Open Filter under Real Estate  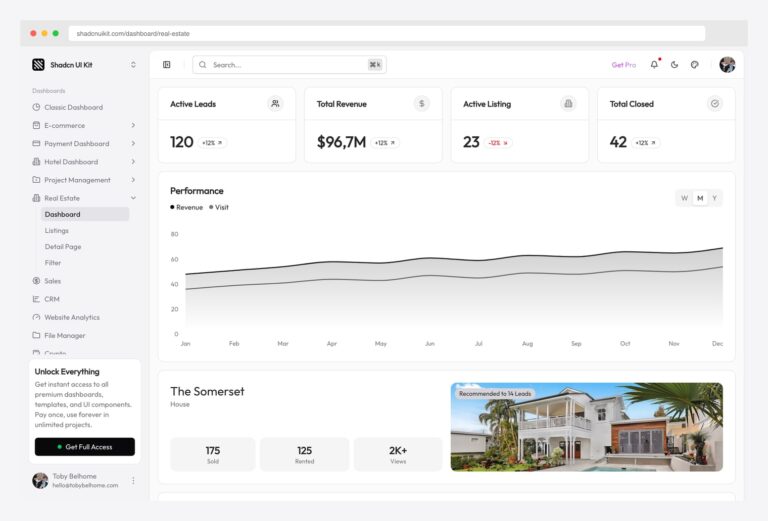click(x=53, y=263)
